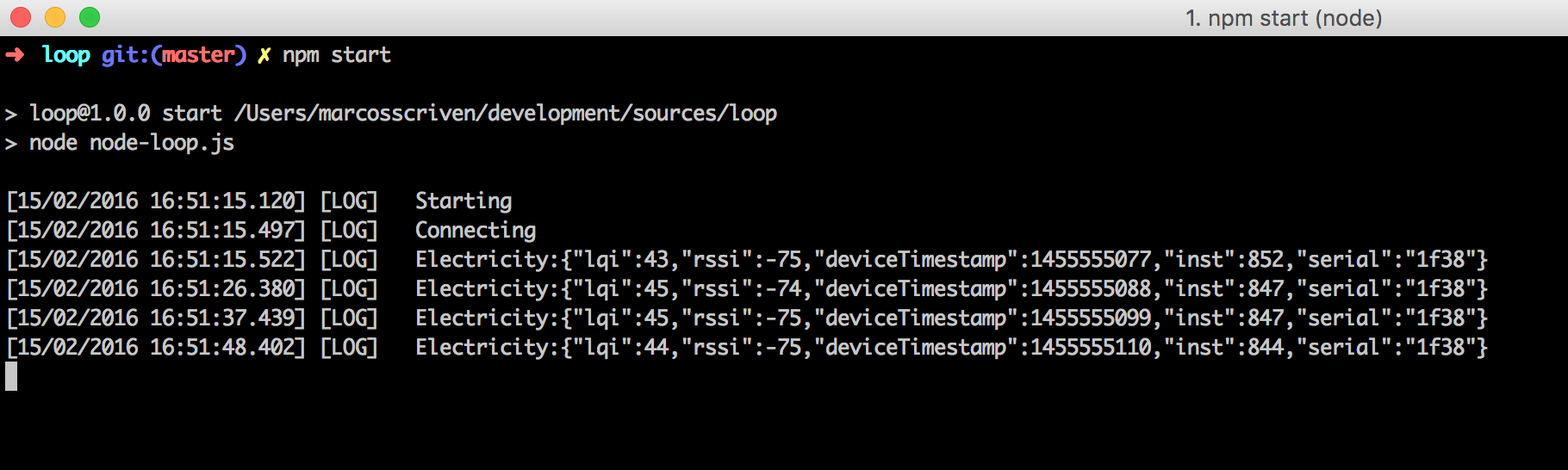Click the "node node-loop.js" line

tap(132, 143)
